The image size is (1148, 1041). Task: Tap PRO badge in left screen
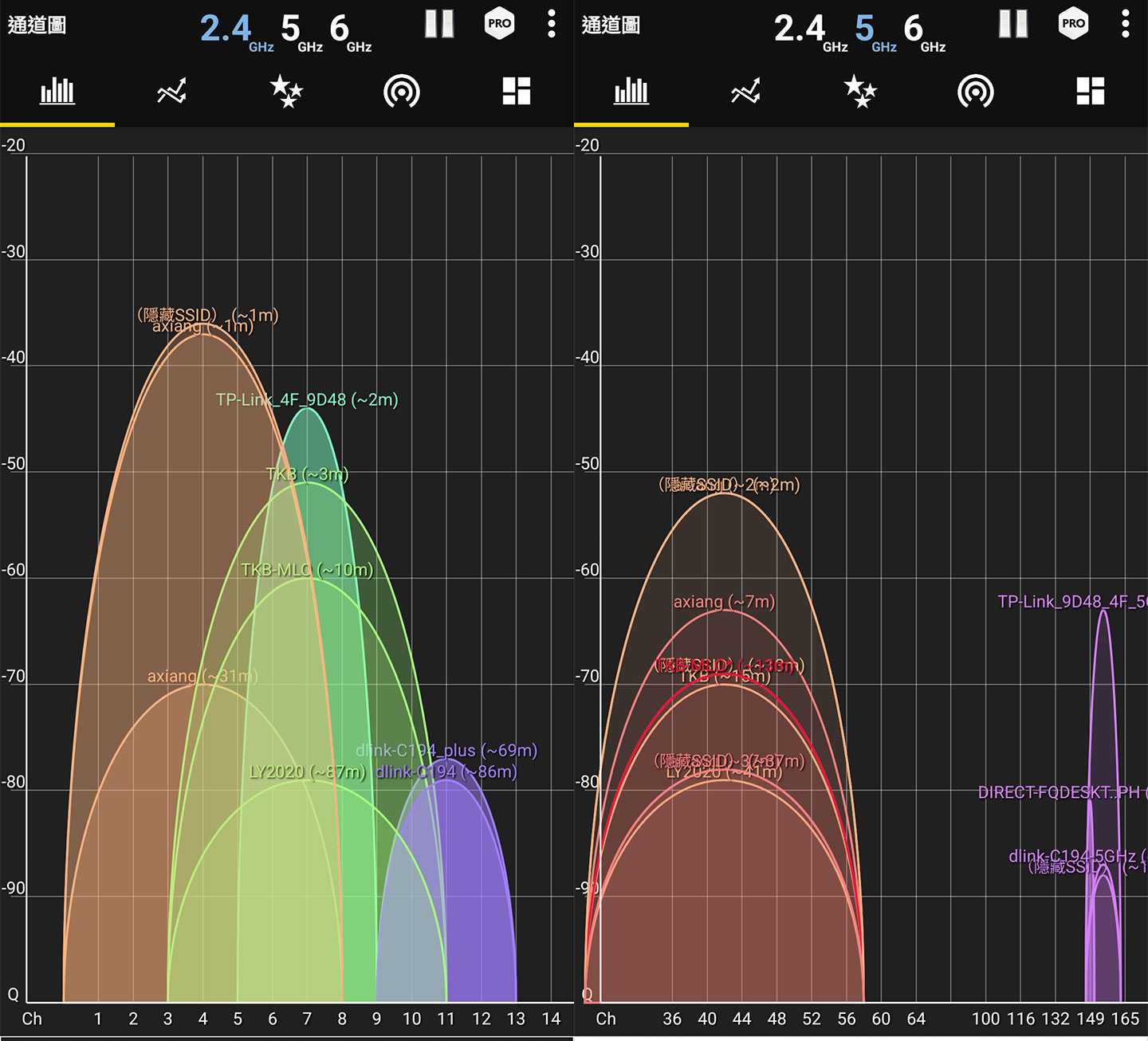tap(500, 24)
